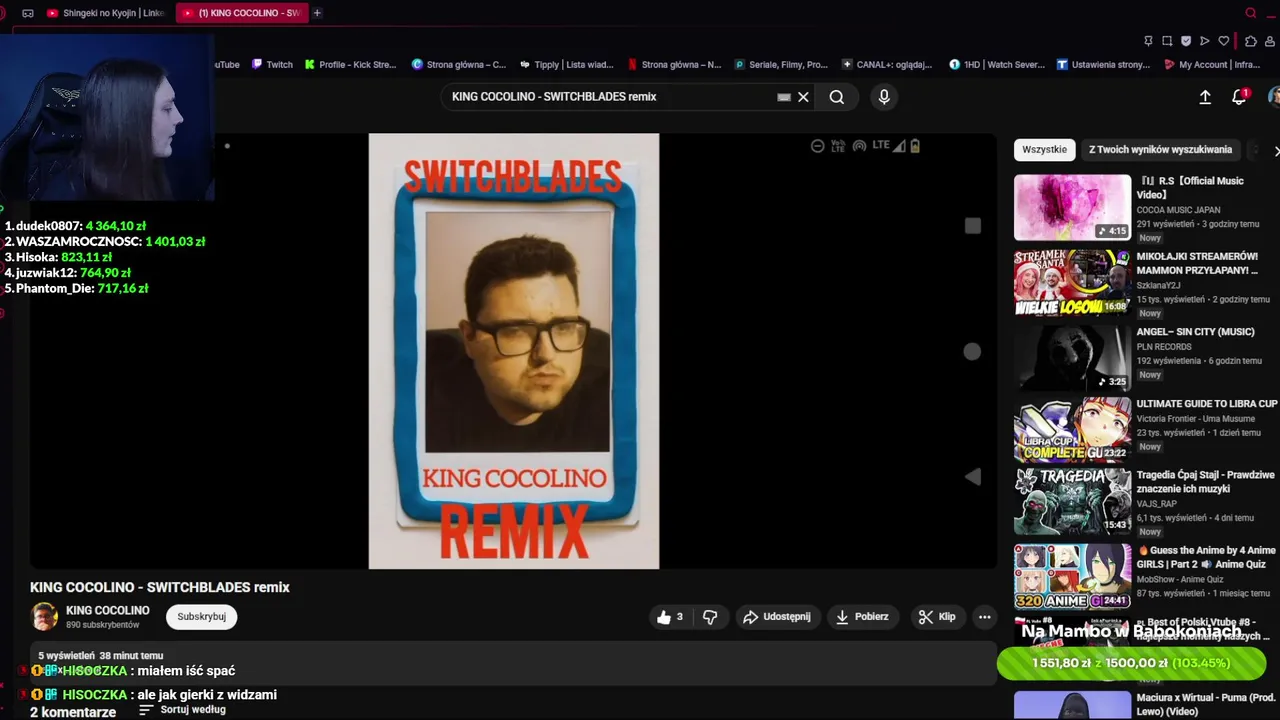Open the ANGEL– SIN CITY video thumbnail
Viewport: 1280px width, 720px height.
tap(1072, 357)
